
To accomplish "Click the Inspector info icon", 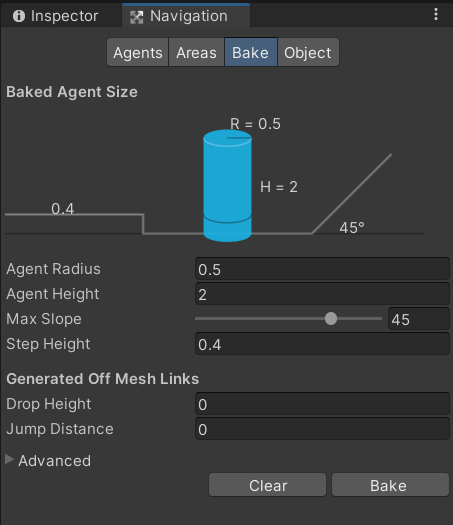I will pyautogui.click(x=19, y=16).
